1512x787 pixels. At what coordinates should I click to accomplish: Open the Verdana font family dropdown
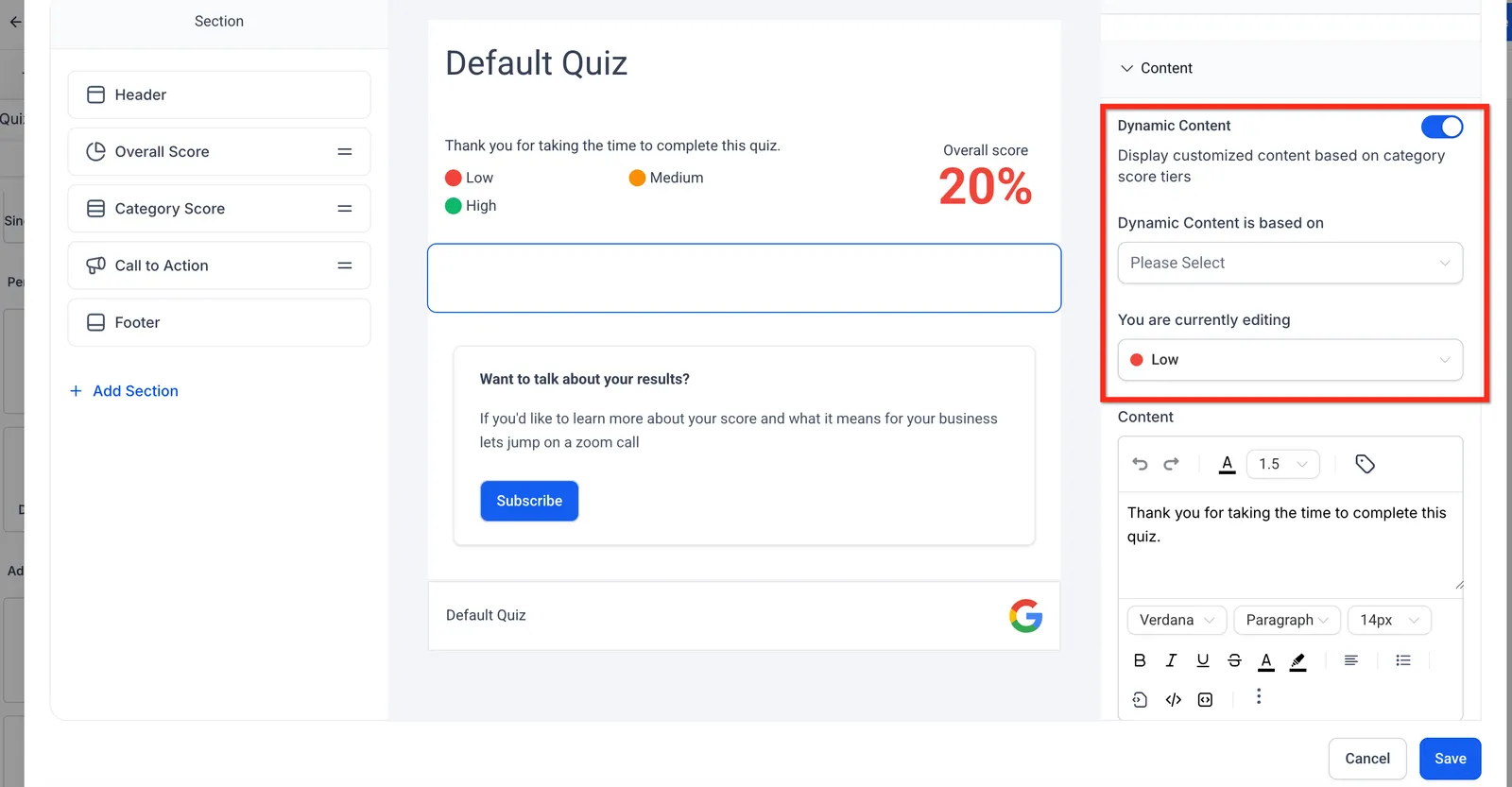(x=1177, y=620)
